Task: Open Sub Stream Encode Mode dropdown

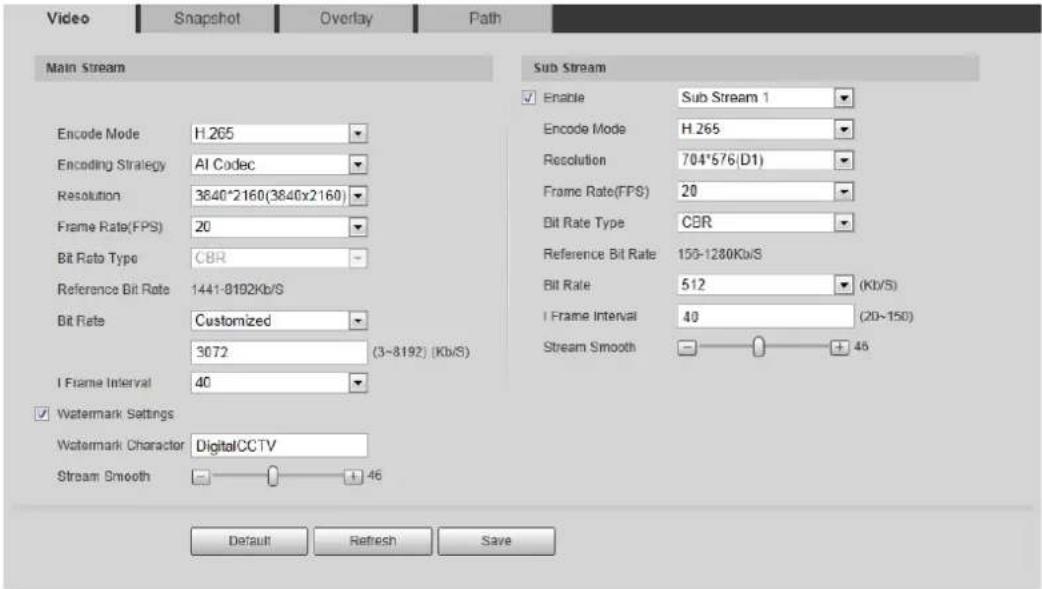Action: tap(766, 129)
